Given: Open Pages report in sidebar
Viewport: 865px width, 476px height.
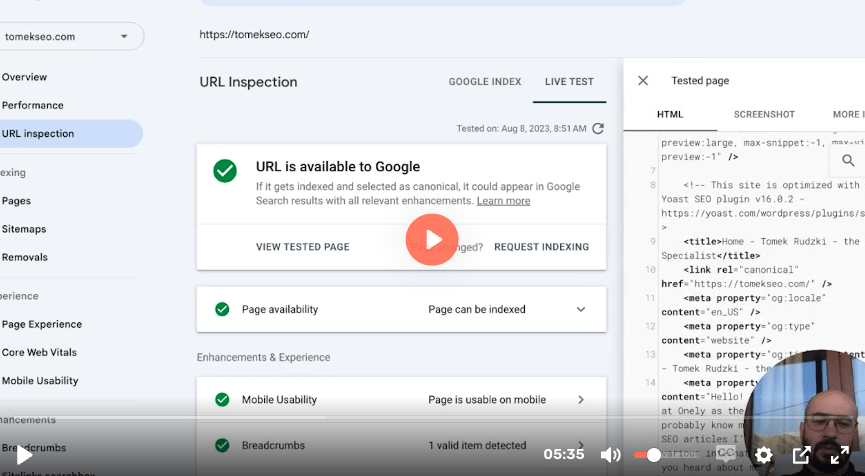Looking at the screenshot, I should (x=17, y=201).
